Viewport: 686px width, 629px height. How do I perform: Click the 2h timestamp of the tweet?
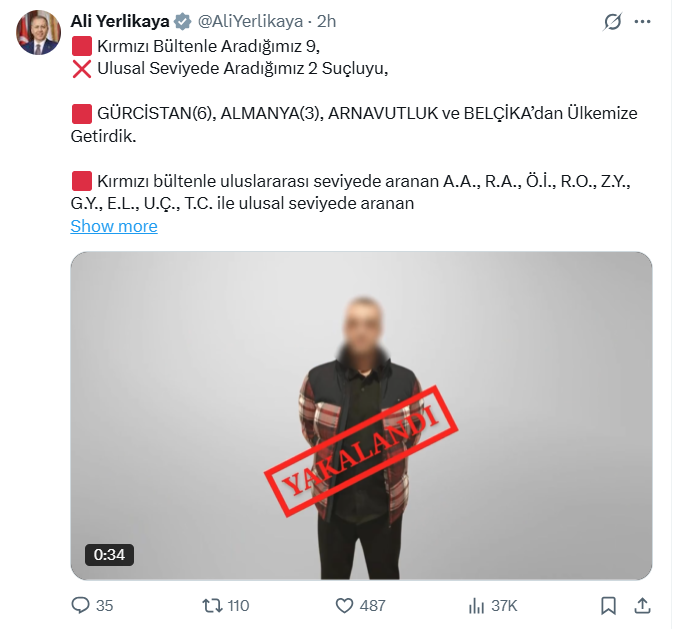click(x=326, y=21)
